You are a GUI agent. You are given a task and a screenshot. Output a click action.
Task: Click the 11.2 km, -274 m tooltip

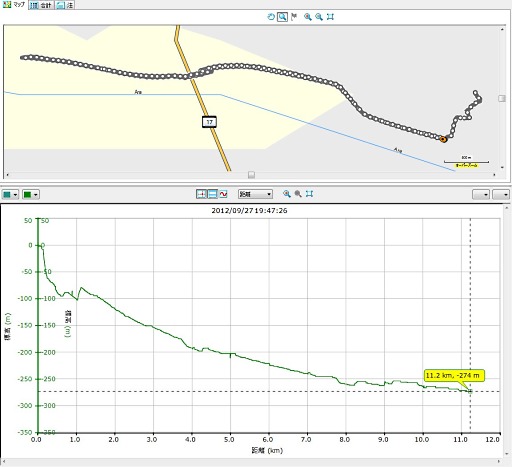453,376
